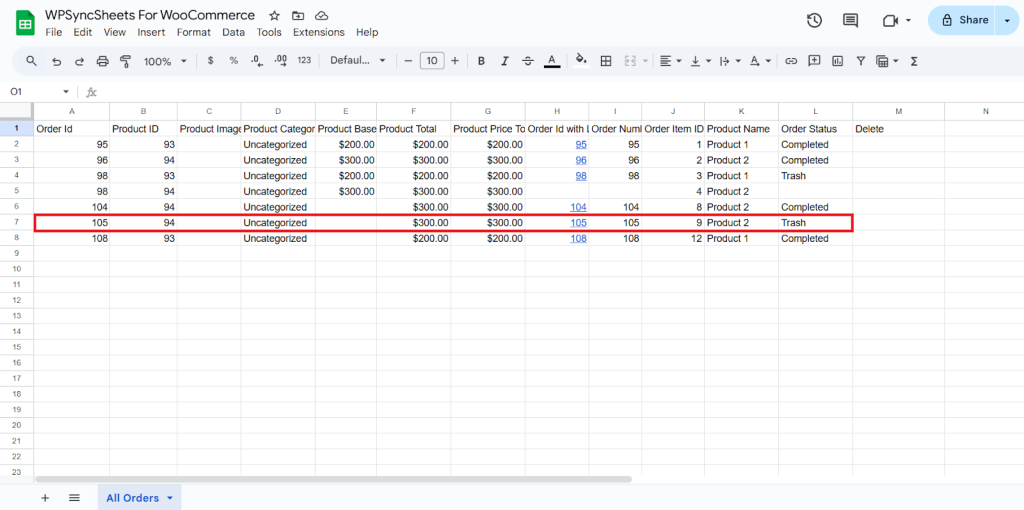Click the merge cells icon

(630, 61)
